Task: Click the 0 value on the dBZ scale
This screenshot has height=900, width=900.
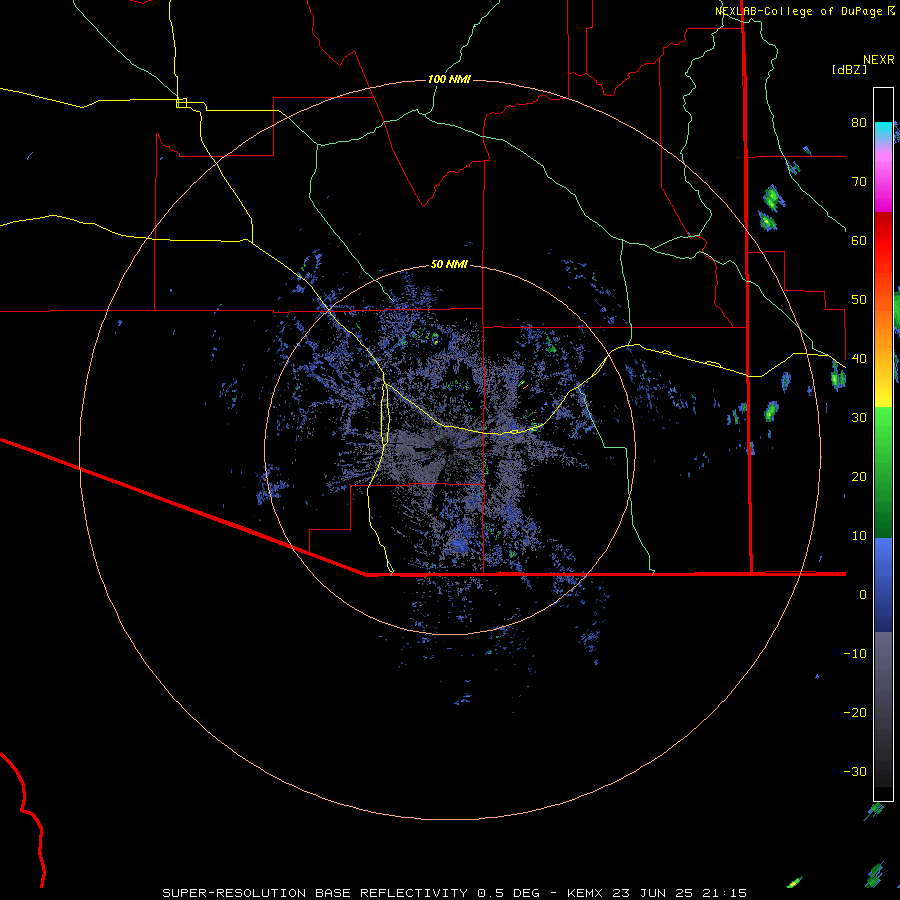Action: point(863,595)
